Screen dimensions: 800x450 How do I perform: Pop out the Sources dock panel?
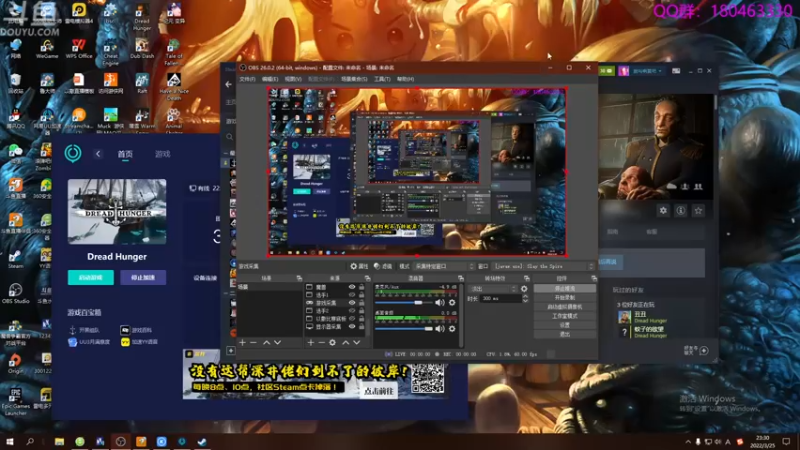click(367, 279)
